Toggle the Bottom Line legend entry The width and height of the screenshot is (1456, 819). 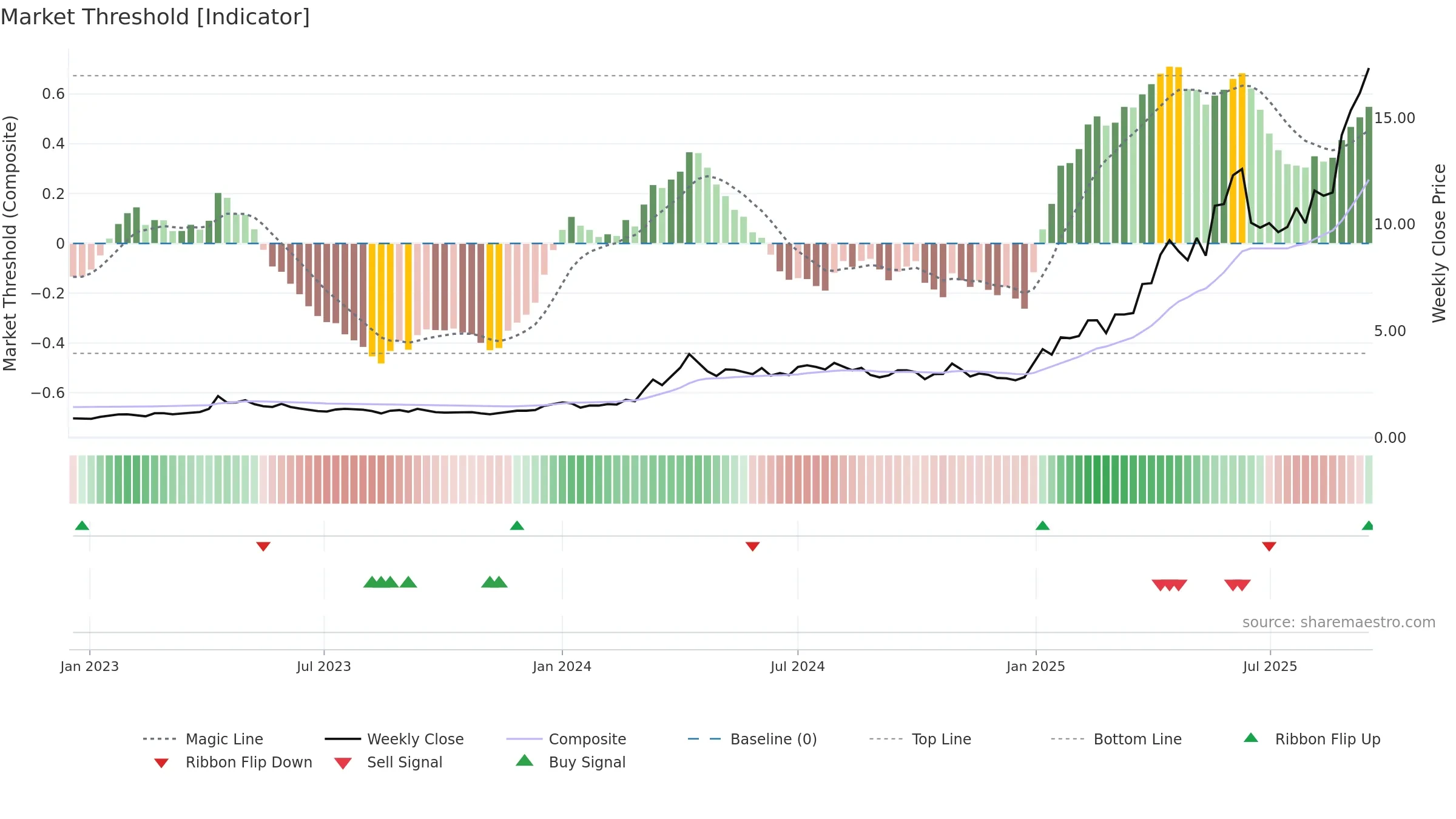(1116, 739)
